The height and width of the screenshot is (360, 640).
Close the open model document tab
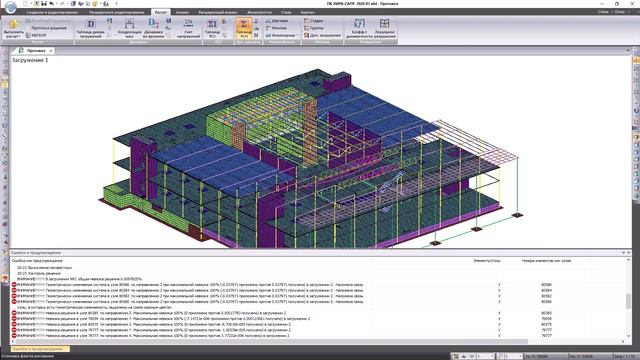[51, 51]
